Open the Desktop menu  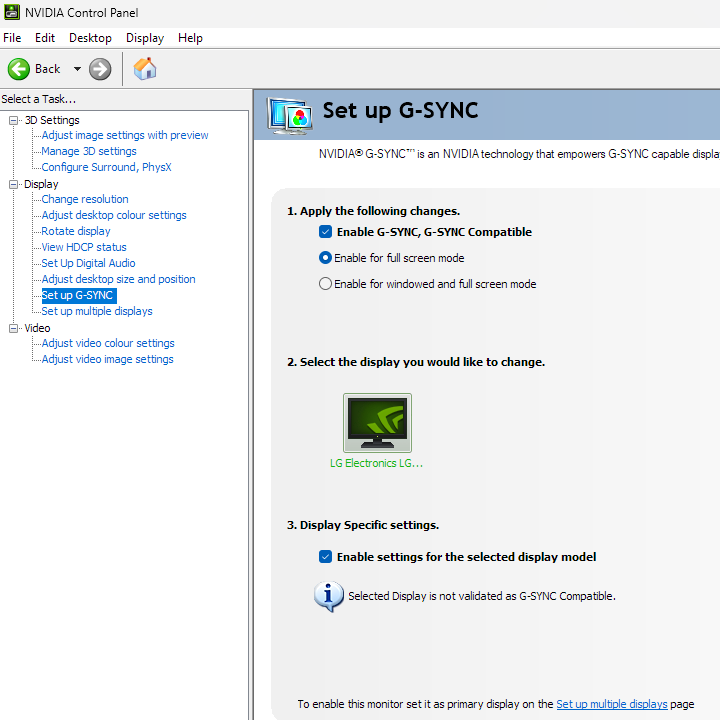(90, 38)
